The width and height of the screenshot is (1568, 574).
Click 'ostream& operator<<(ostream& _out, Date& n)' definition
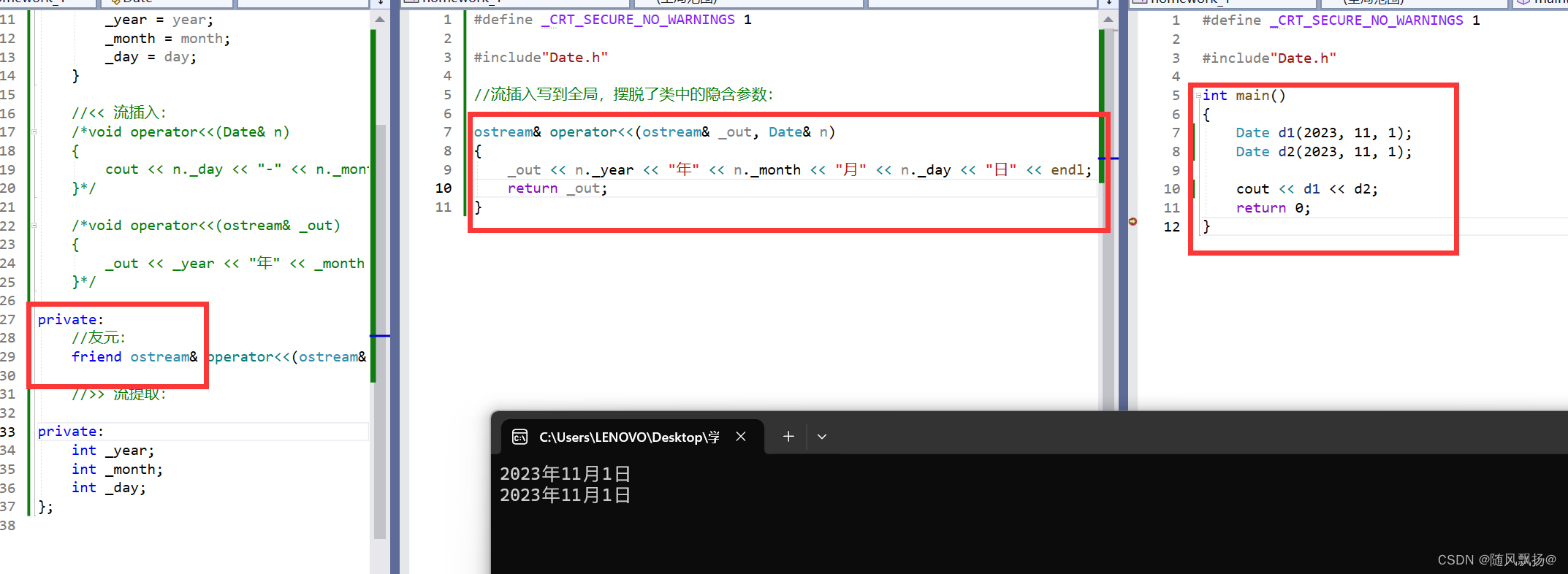click(x=654, y=132)
